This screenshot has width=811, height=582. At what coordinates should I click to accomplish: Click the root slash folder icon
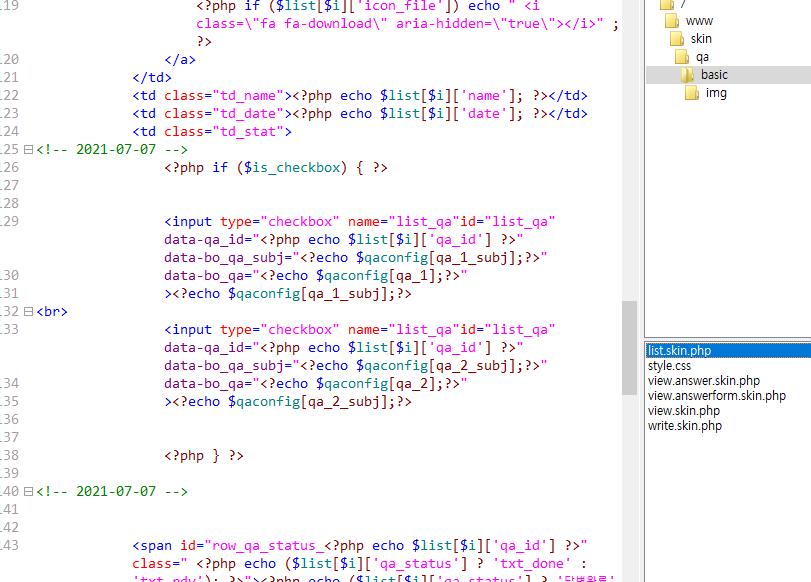(x=667, y=4)
